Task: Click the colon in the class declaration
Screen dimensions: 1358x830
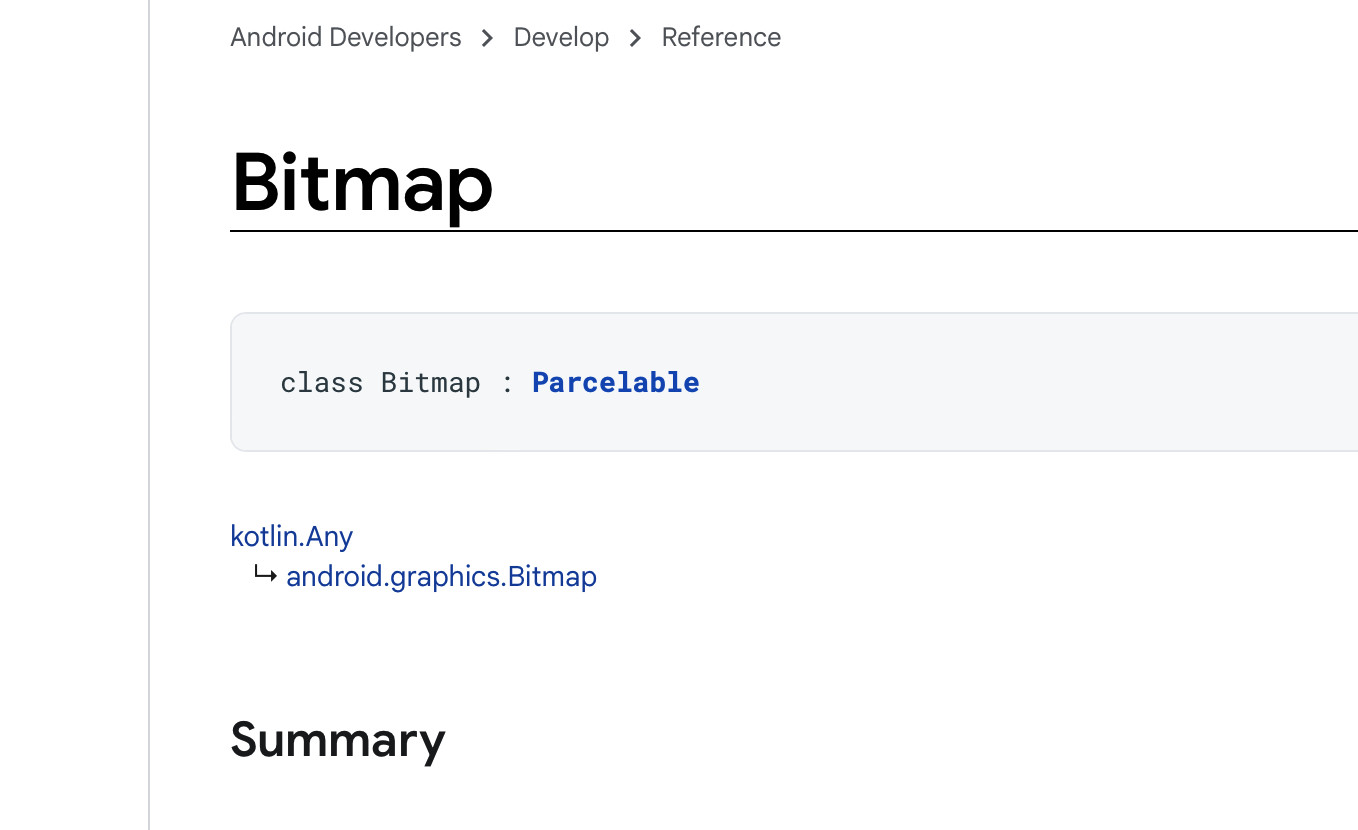Action: [x=507, y=383]
